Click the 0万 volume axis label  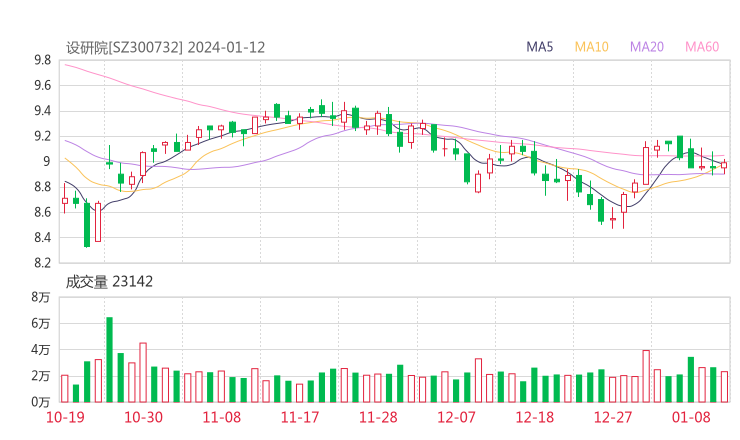tap(41, 402)
